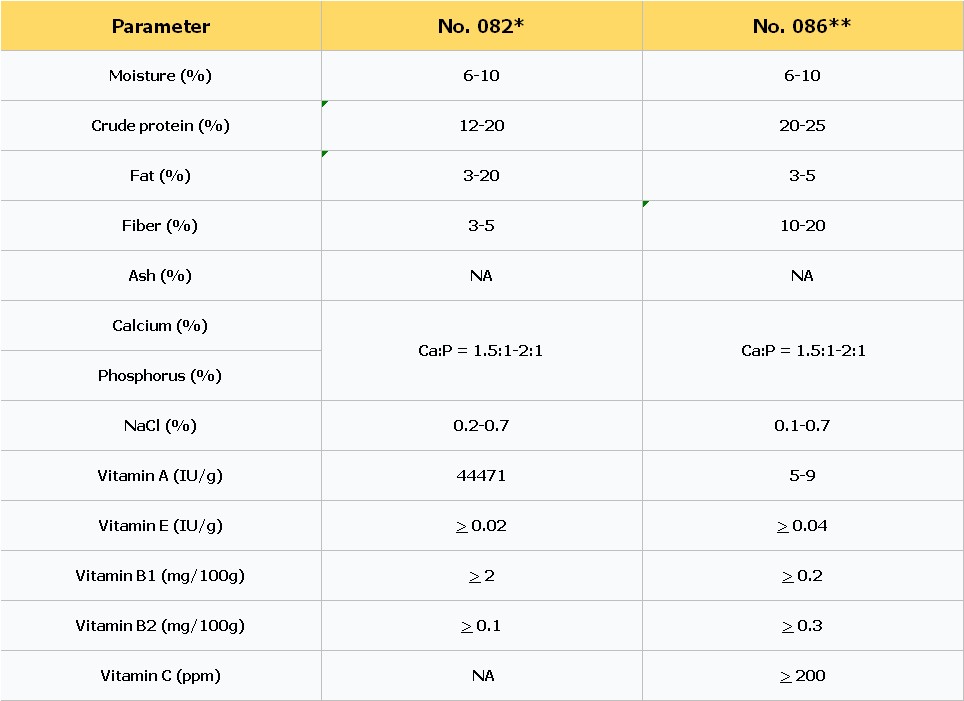Click the green comment marker in Fat row
This screenshot has width=964, height=701.
(325, 154)
